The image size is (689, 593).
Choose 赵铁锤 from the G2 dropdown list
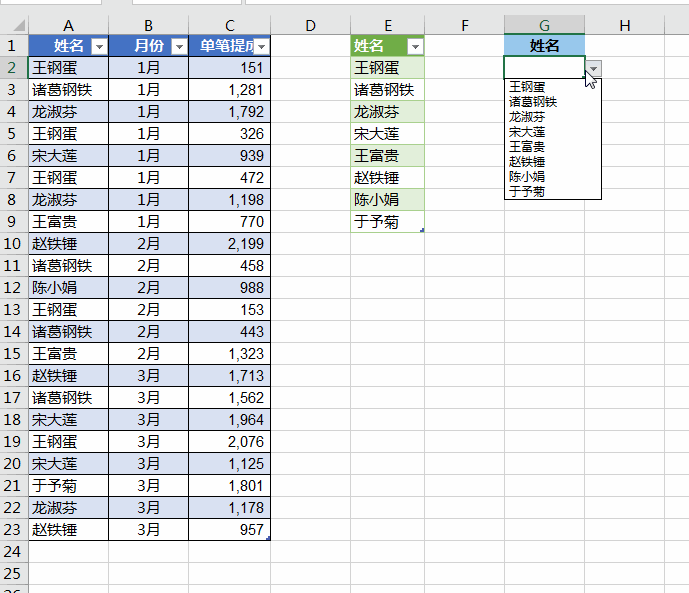coord(552,162)
